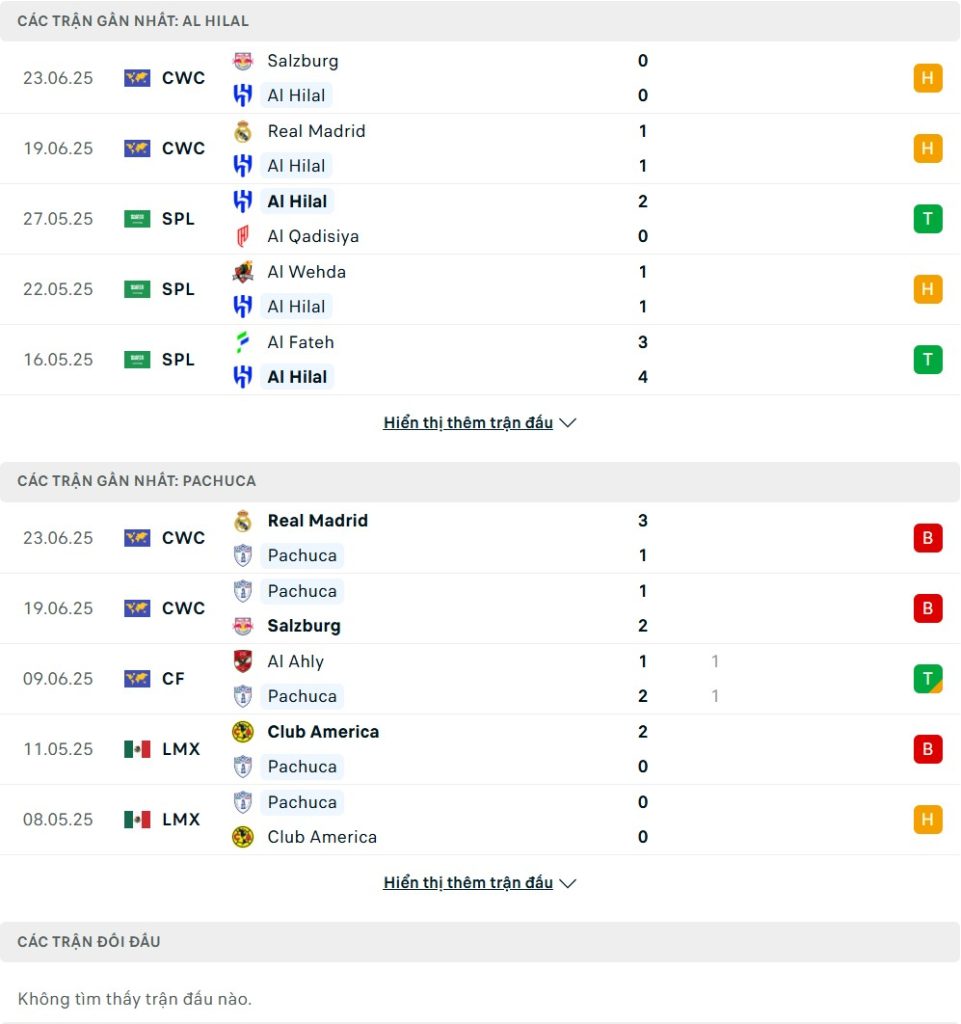Click the red B badge for Real Madrid vs Pachuca
This screenshot has width=961, height=1024.
(928, 538)
